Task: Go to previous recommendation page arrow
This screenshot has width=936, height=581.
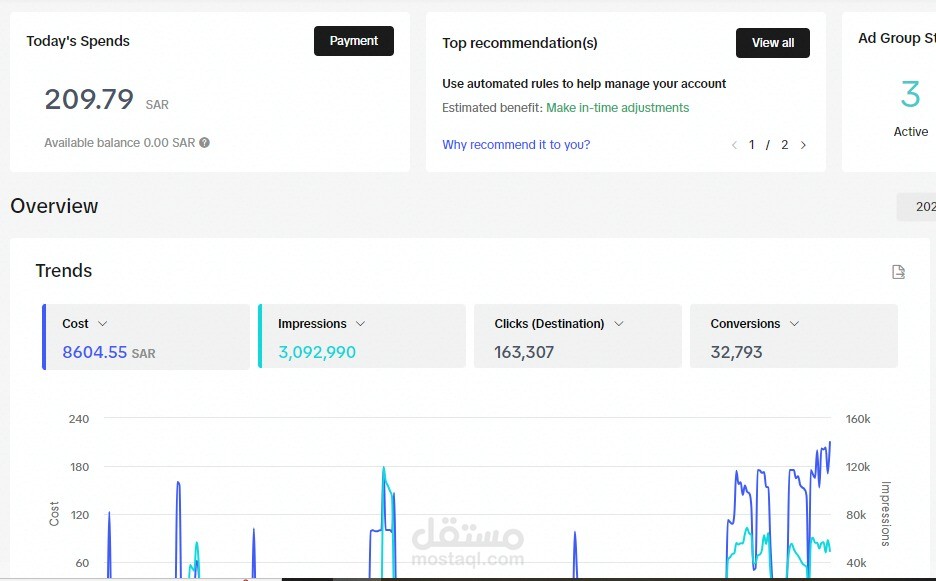Action: (x=734, y=145)
